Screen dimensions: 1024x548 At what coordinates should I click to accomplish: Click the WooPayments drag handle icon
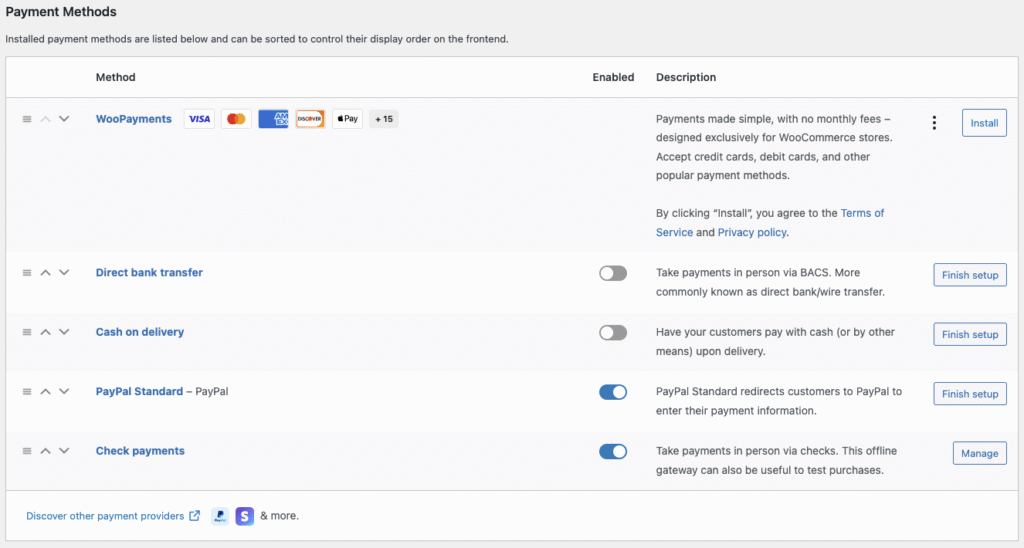click(27, 119)
